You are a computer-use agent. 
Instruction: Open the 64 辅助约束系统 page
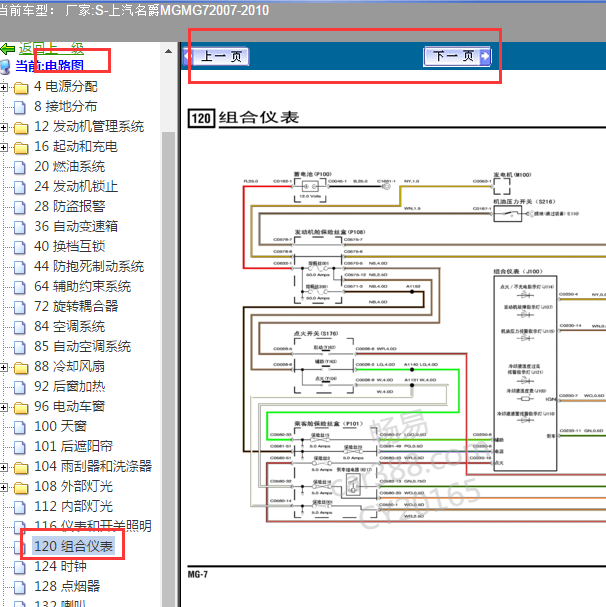tap(82, 286)
